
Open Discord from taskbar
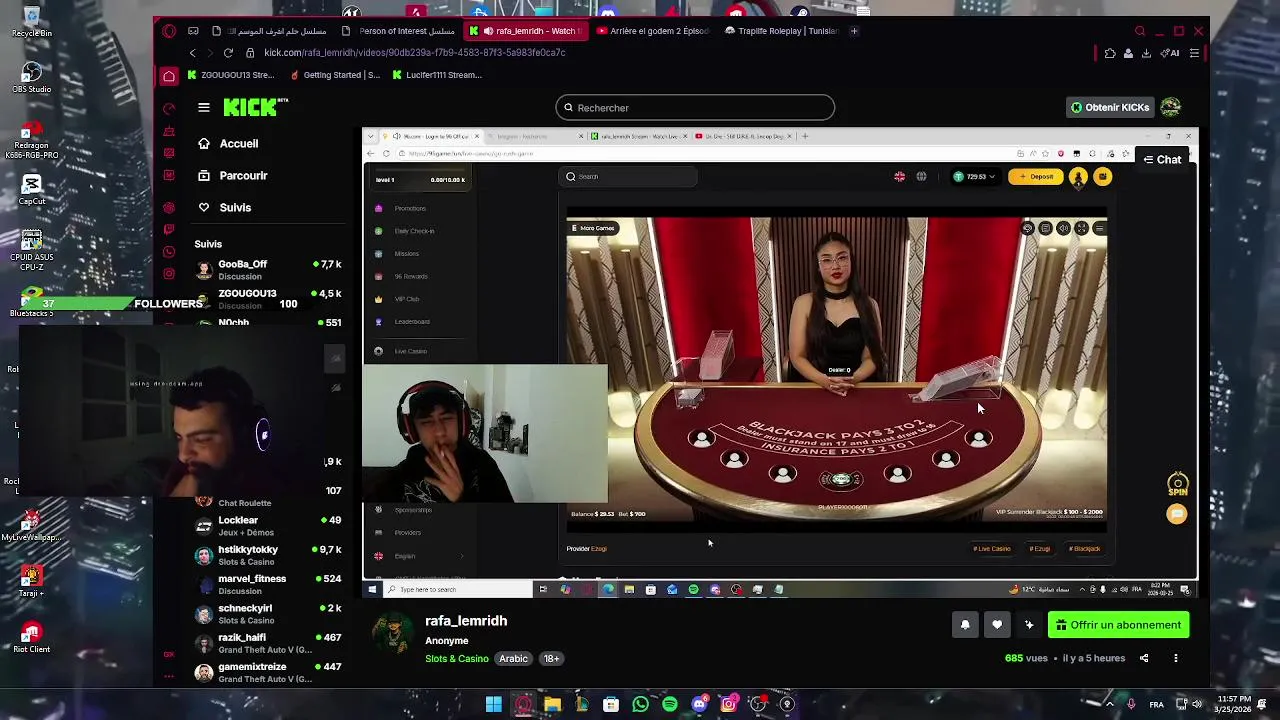pyautogui.click(x=699, y=704)
